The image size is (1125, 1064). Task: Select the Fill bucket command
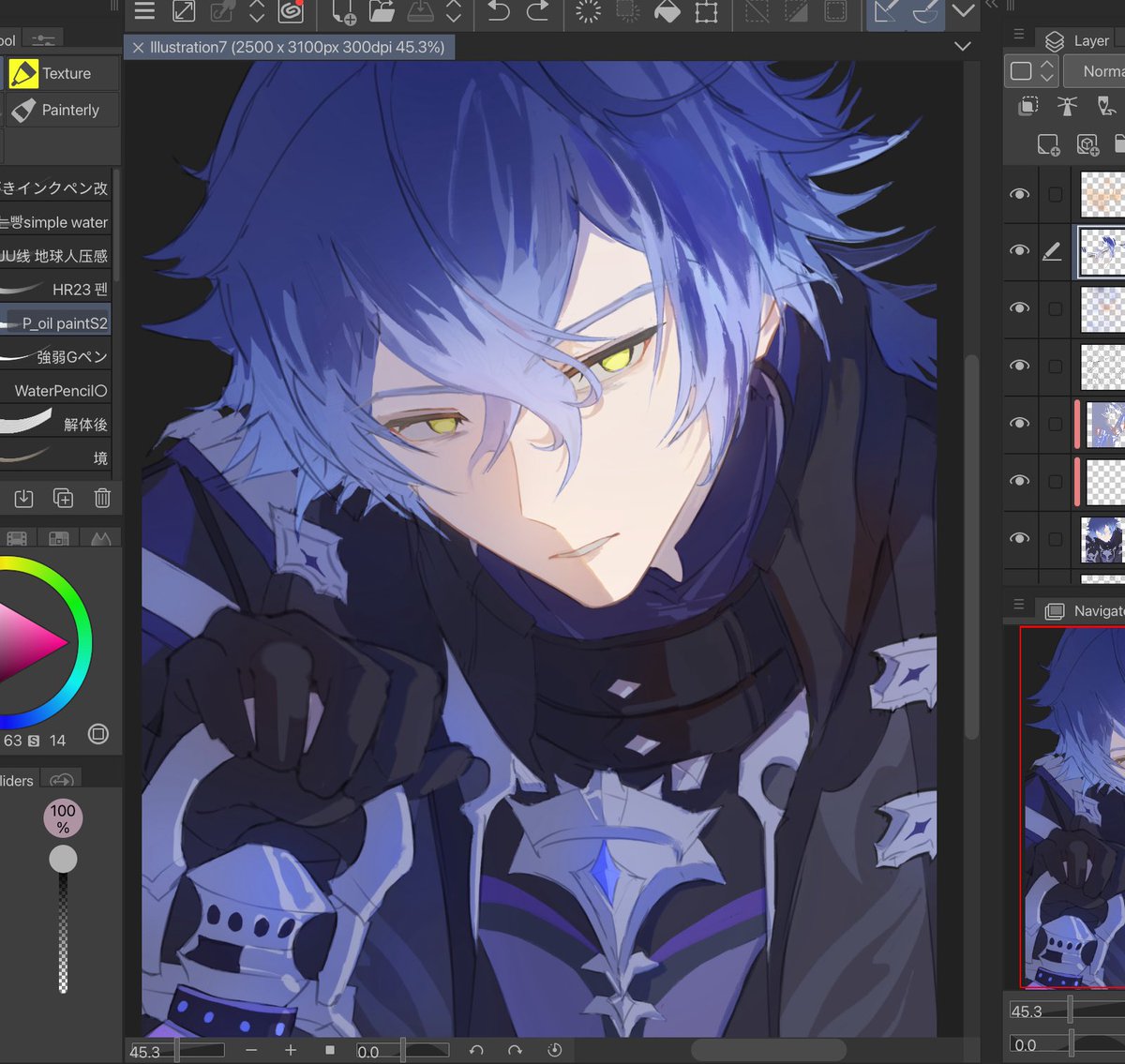pyautogui.click(x=667, y=11)
